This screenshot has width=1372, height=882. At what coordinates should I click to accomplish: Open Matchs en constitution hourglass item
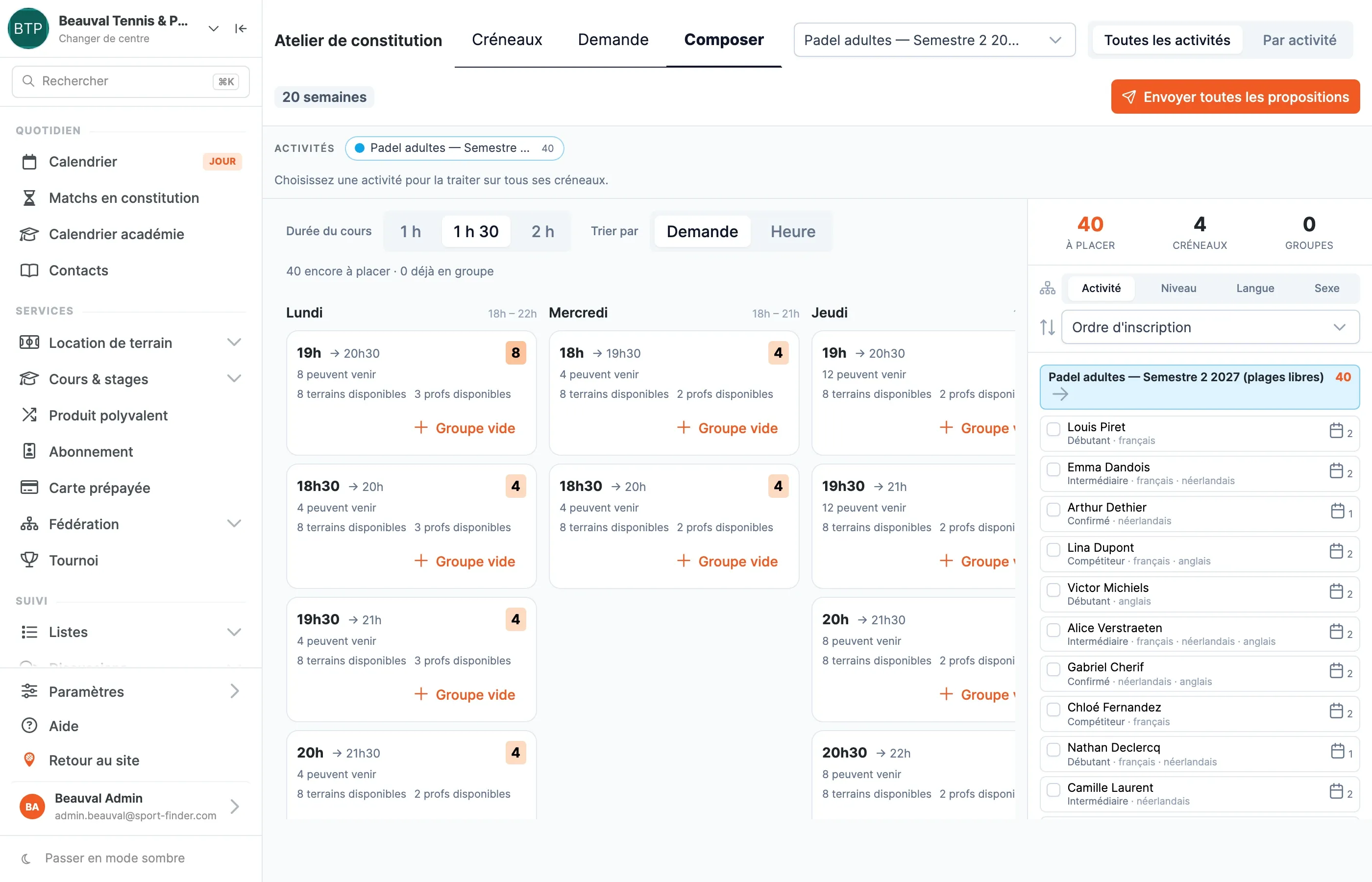(x=130, y=197)
